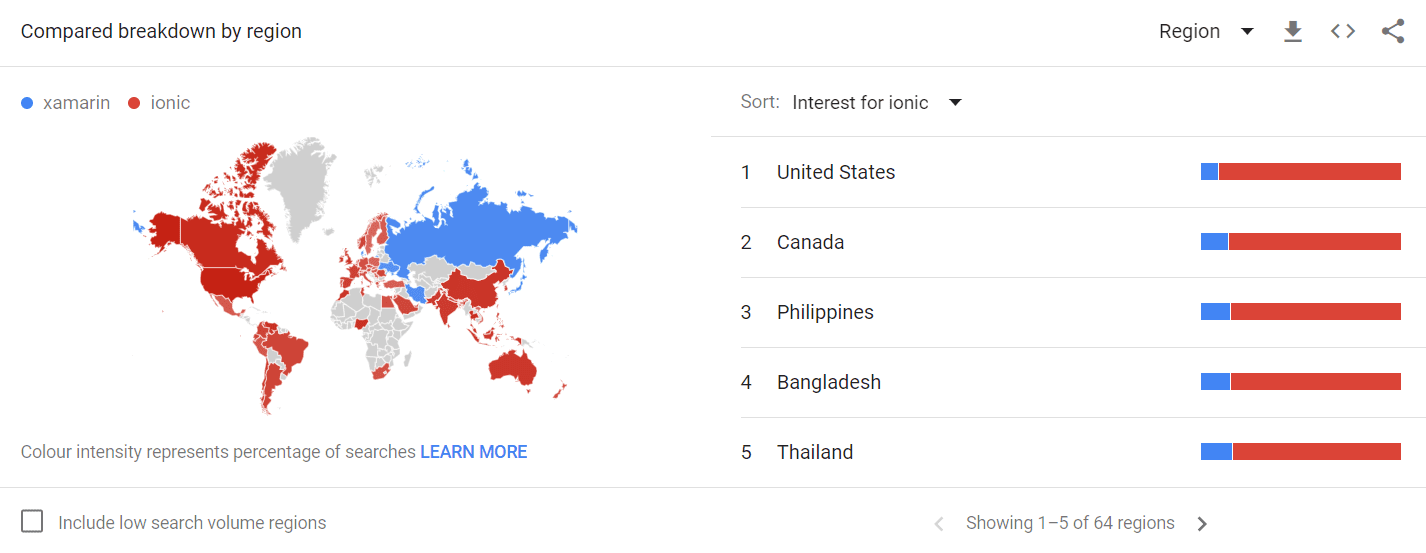Click the previous page arrow

point(938,523)
